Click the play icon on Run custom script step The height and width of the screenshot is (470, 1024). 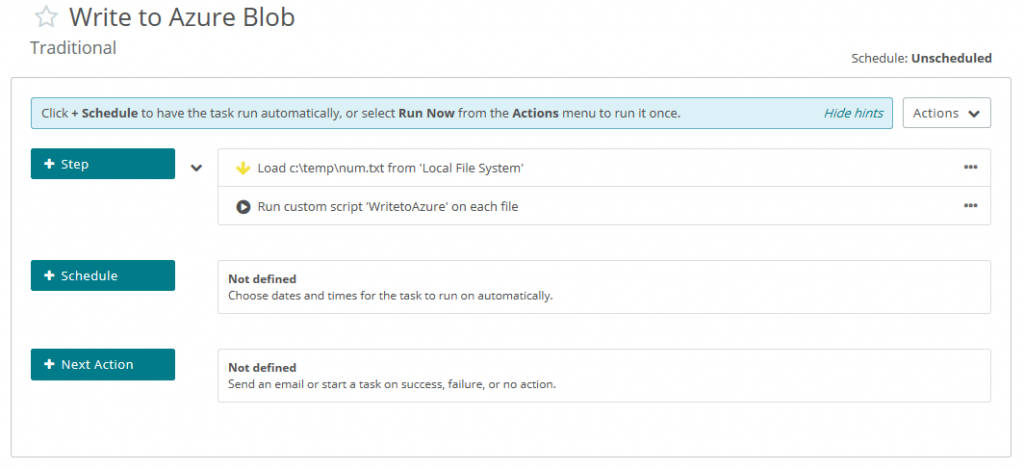pos(242,206)
